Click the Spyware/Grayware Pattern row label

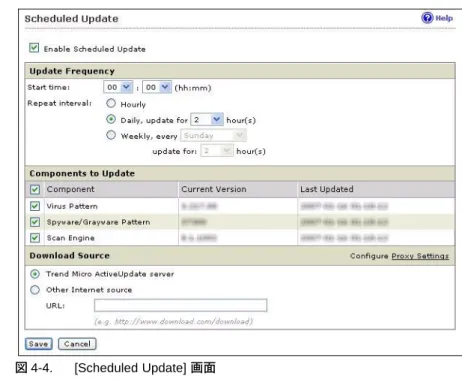tap(98, 222)
